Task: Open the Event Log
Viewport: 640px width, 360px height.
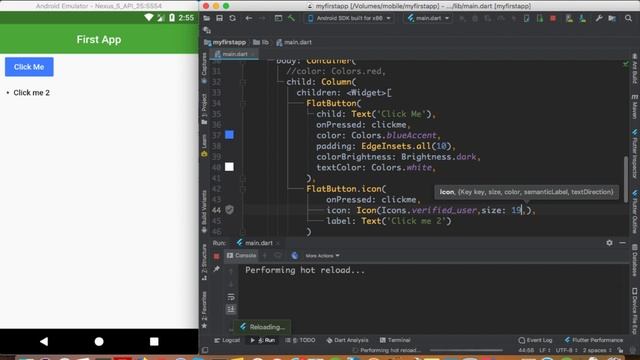Action: [x=535, y=340]
